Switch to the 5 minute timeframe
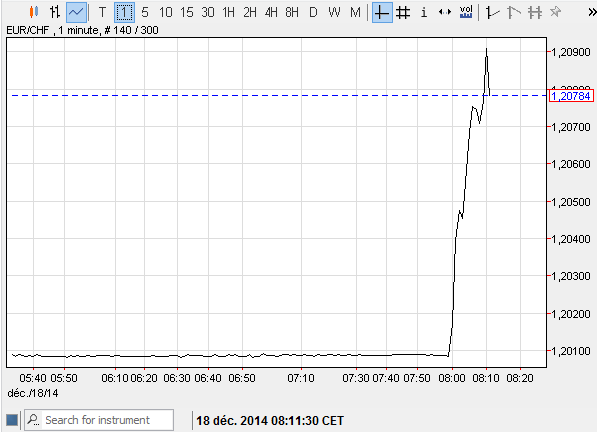Screen dimensions: 597x432 (x=145, y=13)
